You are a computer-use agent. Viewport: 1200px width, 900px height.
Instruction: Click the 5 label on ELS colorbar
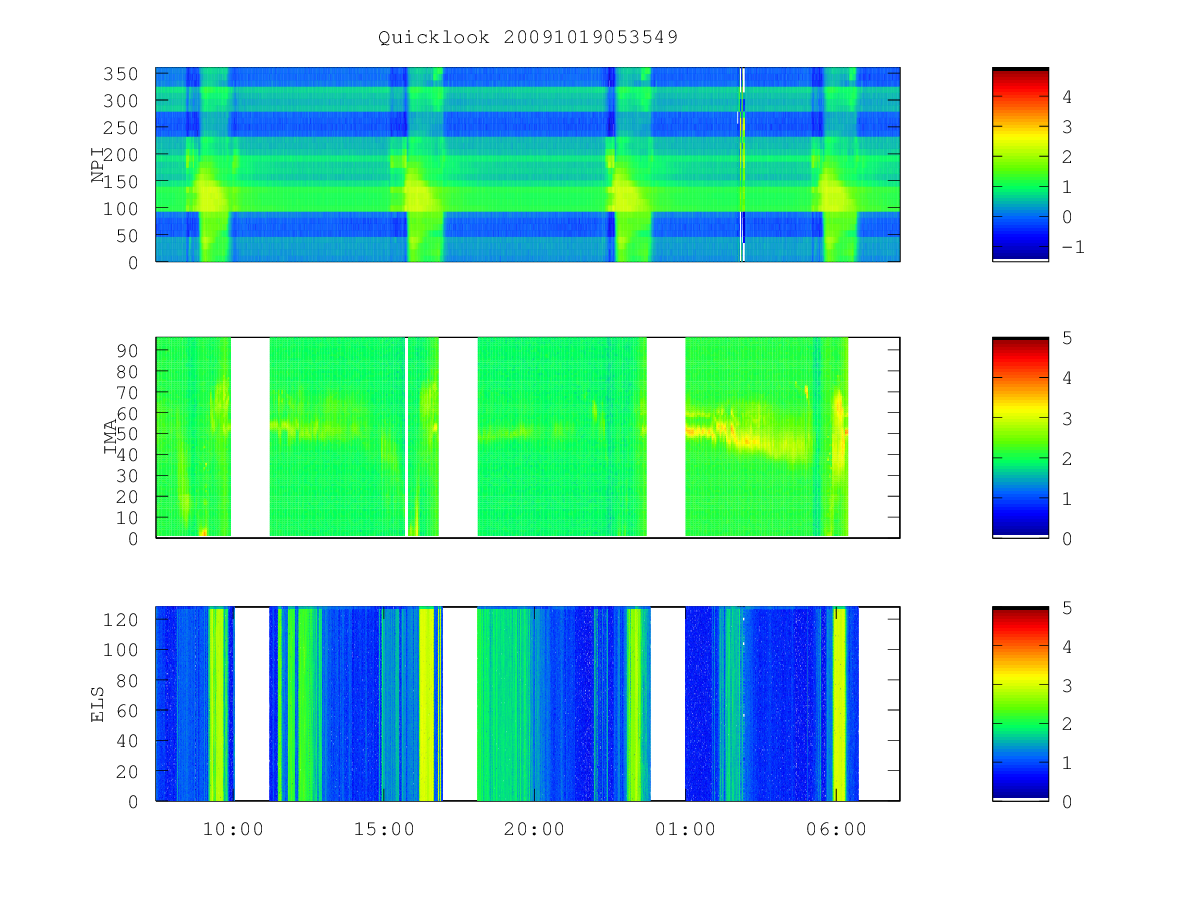[x=1067, y=607]
